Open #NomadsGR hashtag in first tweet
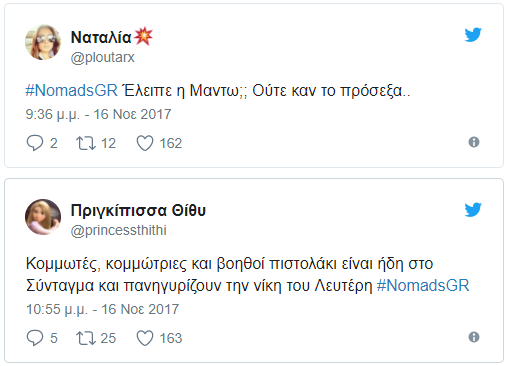The image size is (508, 366). 72,90
